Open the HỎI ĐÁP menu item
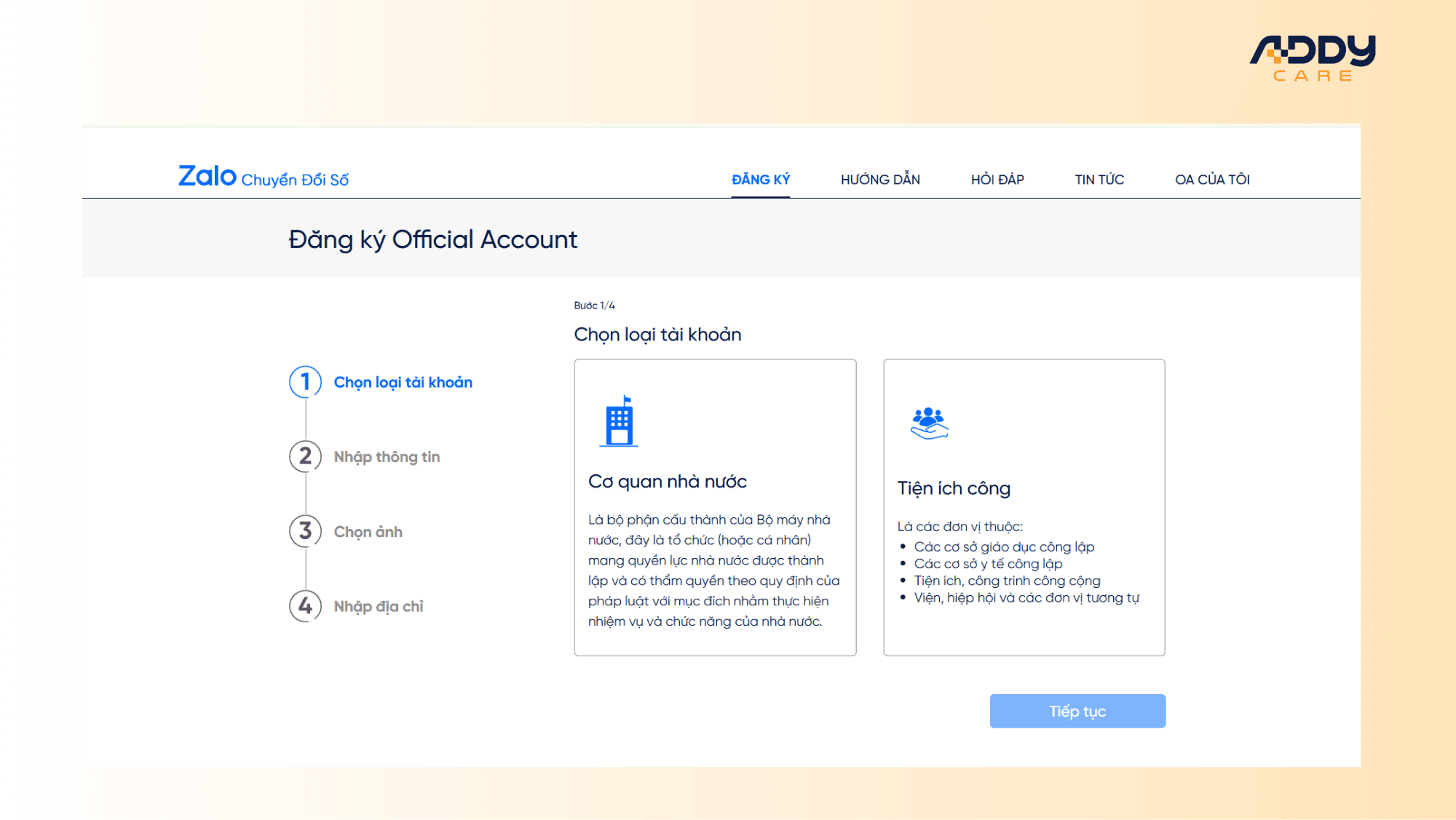Screen dimensions: 1456x820 coord(997,180)
